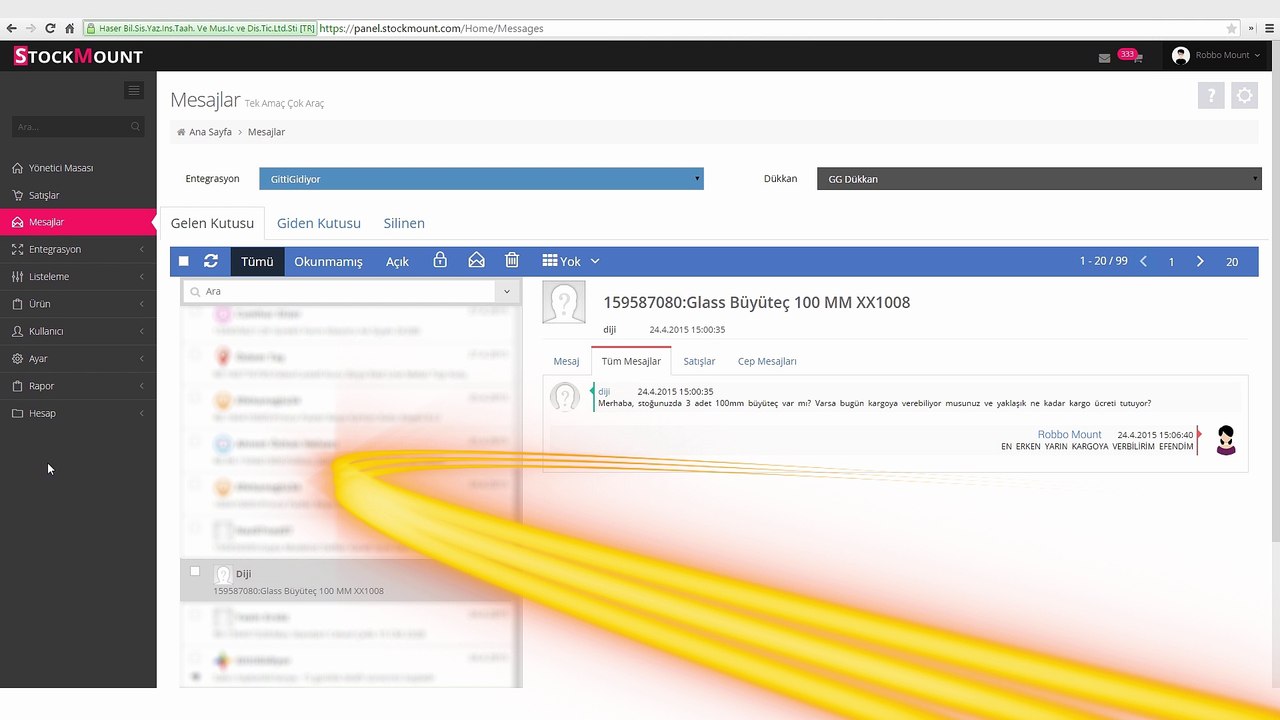Expand the Rapor sidebar menu
Viewport: 1280px width, 720px height.
pos(78,386)
